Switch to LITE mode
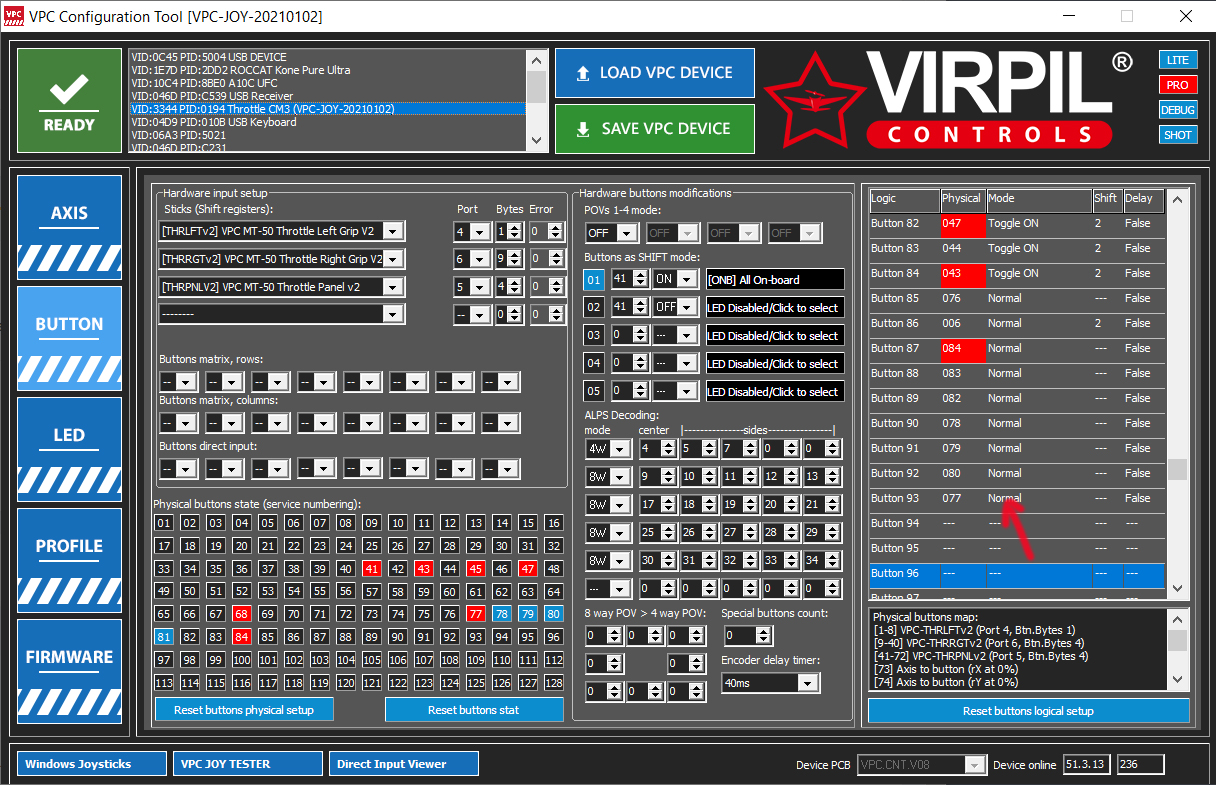 click(1178, 60)
